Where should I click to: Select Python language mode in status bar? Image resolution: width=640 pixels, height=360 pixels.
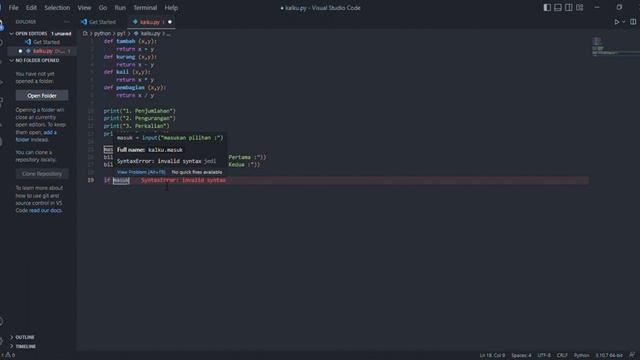tap(582, 356)
